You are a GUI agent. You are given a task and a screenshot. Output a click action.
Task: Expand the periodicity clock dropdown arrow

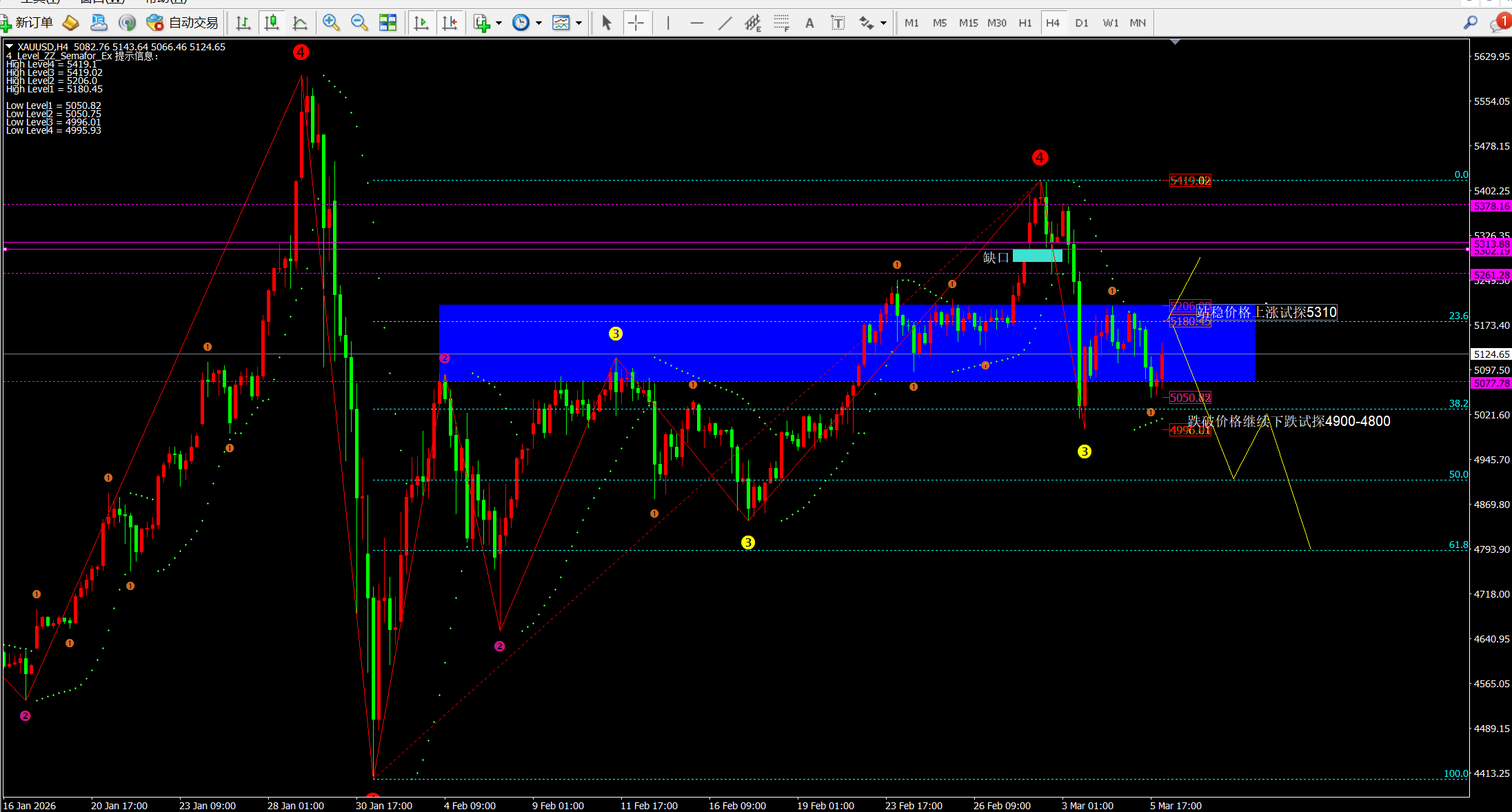[x=538, y=23]
